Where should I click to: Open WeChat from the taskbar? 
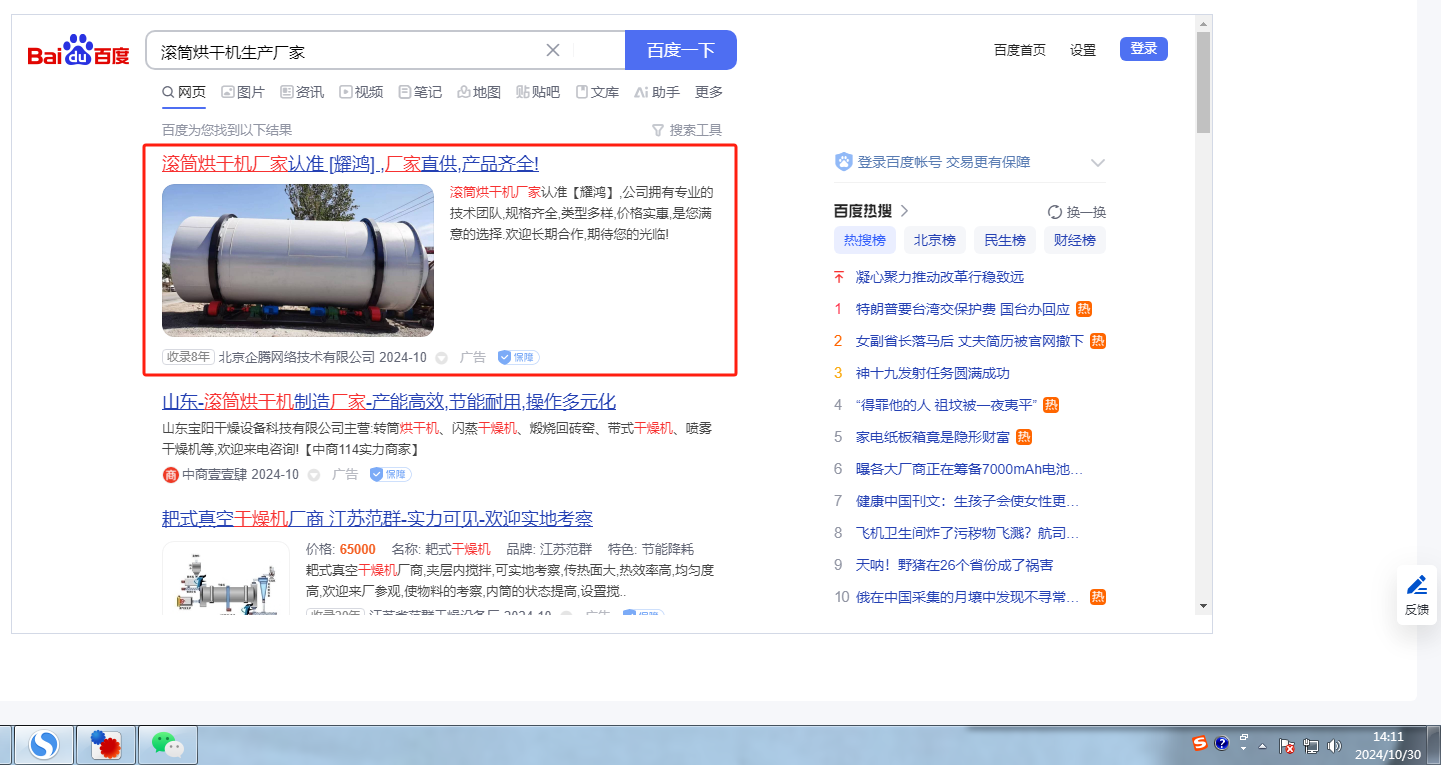167,745
